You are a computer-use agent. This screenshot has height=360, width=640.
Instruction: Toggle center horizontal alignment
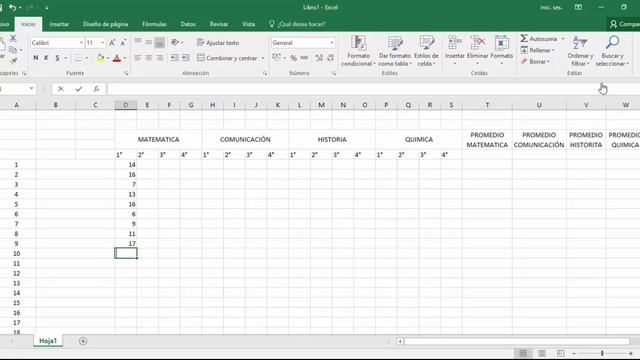[x=149, y=58]
